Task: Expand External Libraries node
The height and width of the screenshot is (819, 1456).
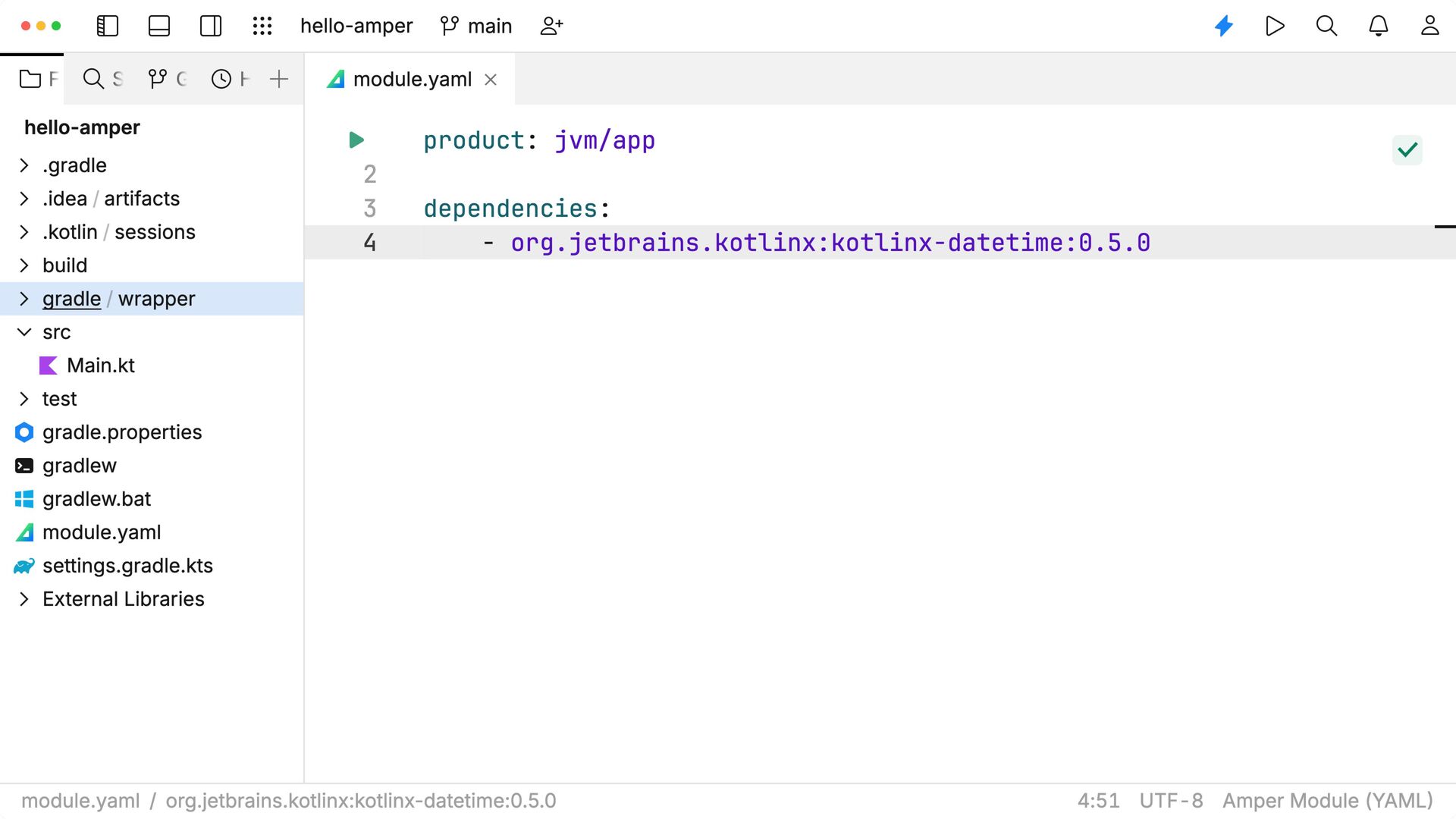Action: 24,599
